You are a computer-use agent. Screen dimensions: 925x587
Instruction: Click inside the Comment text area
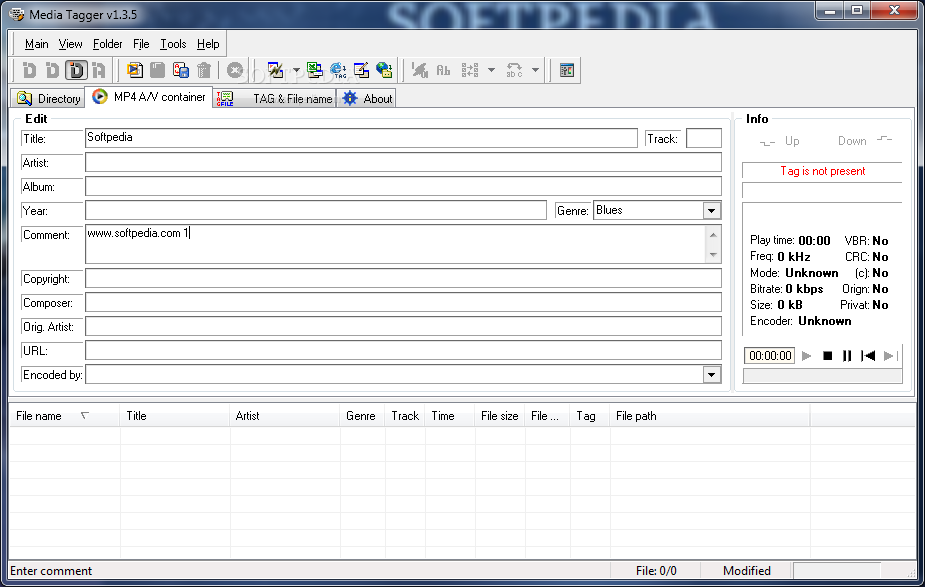click(395, 244)
